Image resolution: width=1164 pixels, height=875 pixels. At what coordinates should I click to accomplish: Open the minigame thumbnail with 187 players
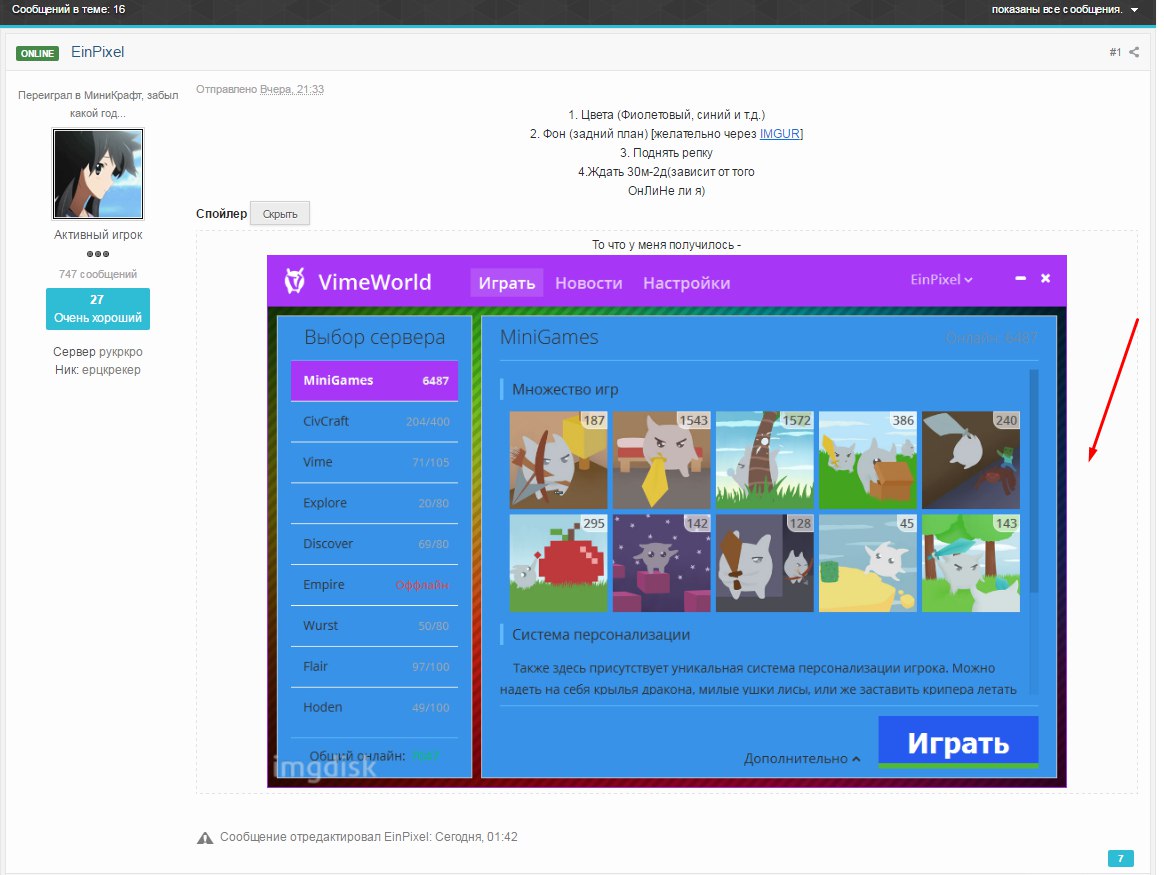558,460
